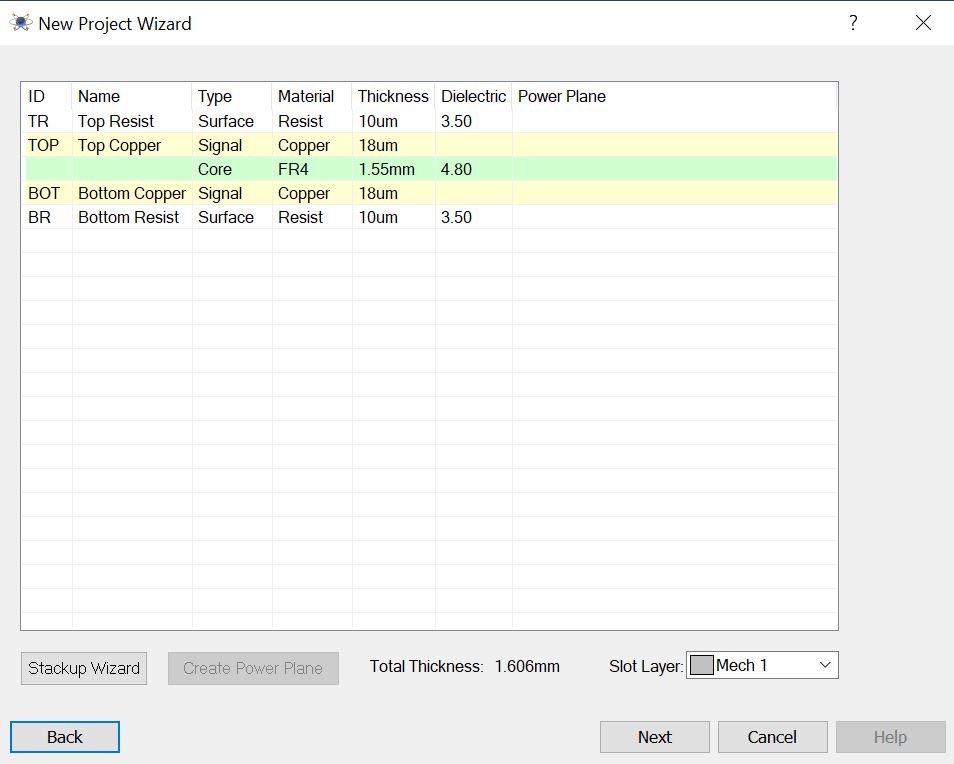
Task: Click the Power Plane column header
Action: [562, 96]
